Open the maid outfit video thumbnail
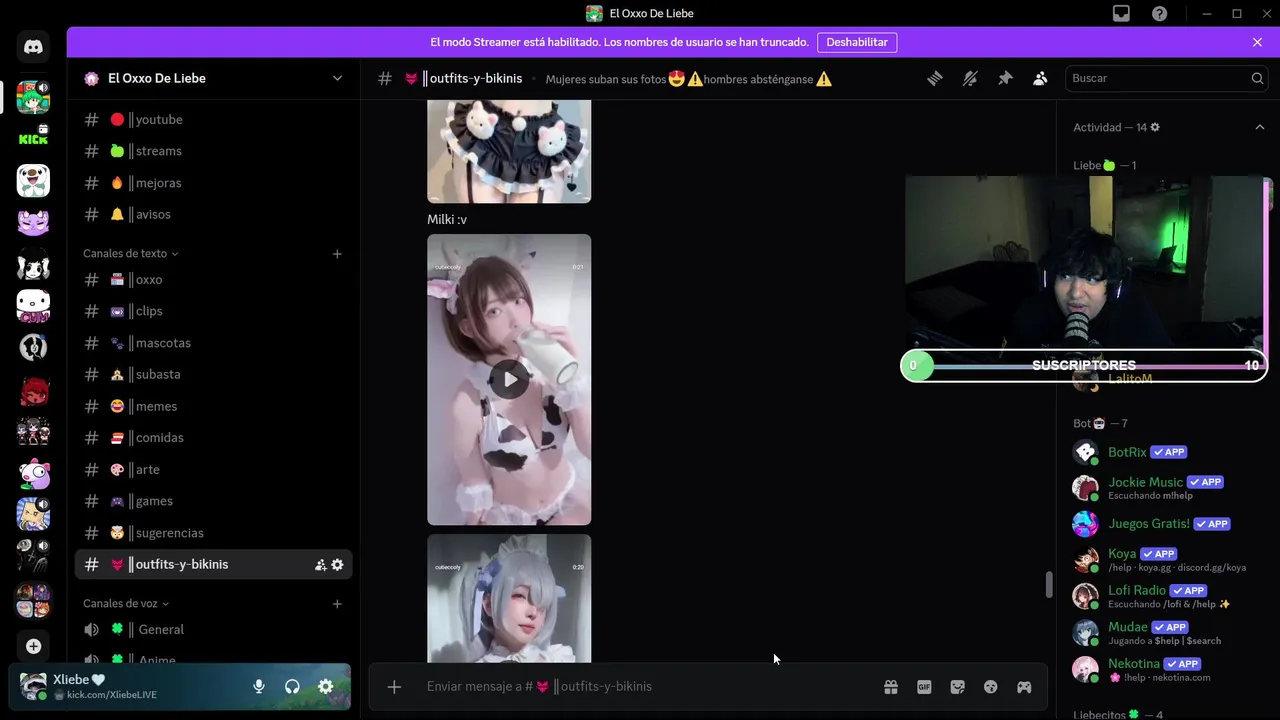The height and width of the screenshot is (720, 1280). point(509,598)
